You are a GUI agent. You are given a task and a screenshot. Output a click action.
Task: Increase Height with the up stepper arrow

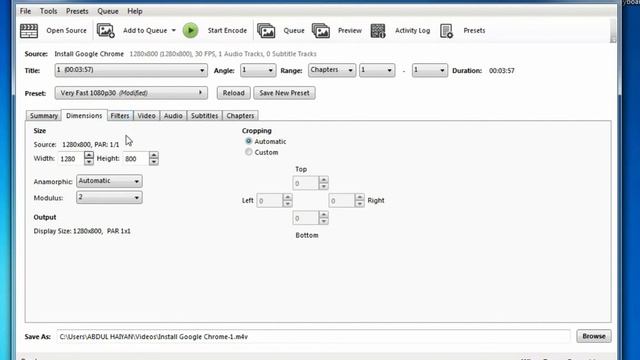click(x=153, y=156)
